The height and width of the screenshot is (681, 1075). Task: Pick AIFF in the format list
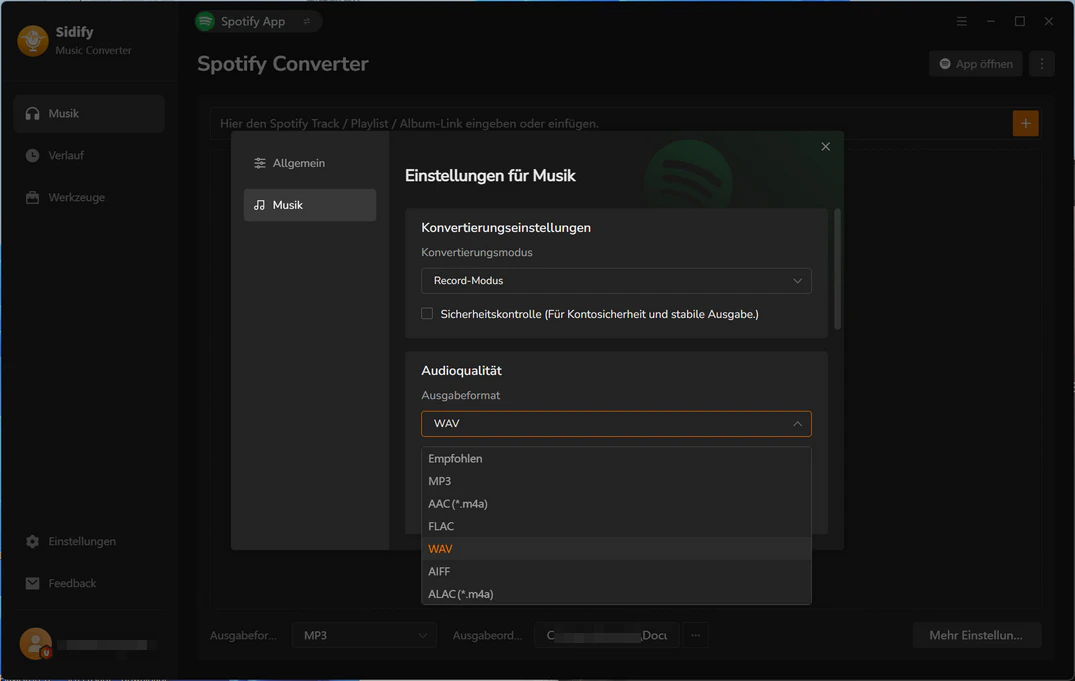coord(616,572)
